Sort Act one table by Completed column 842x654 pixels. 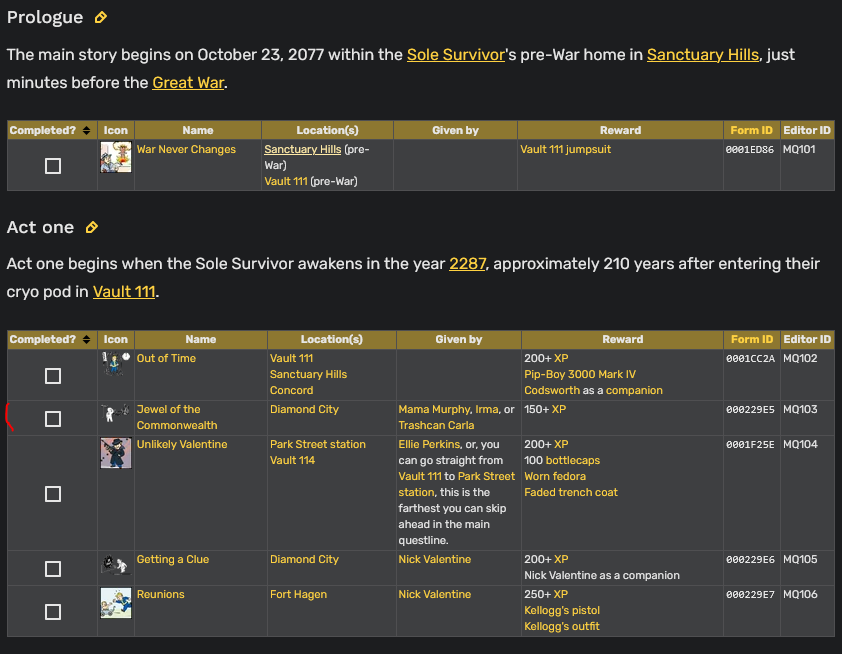[x=86, y=340]
